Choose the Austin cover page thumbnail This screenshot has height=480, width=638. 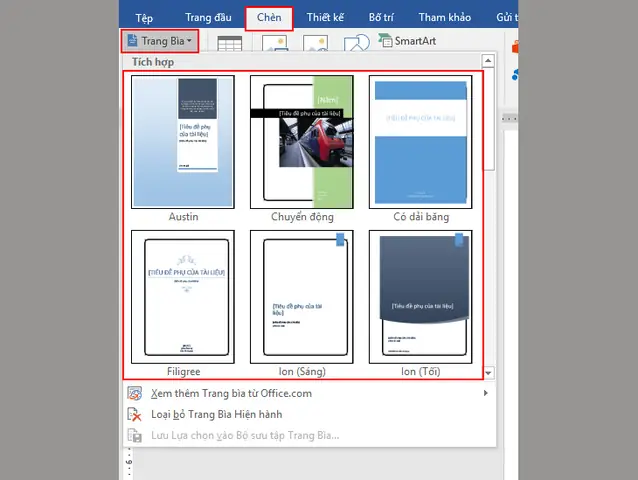click(183, 141)
